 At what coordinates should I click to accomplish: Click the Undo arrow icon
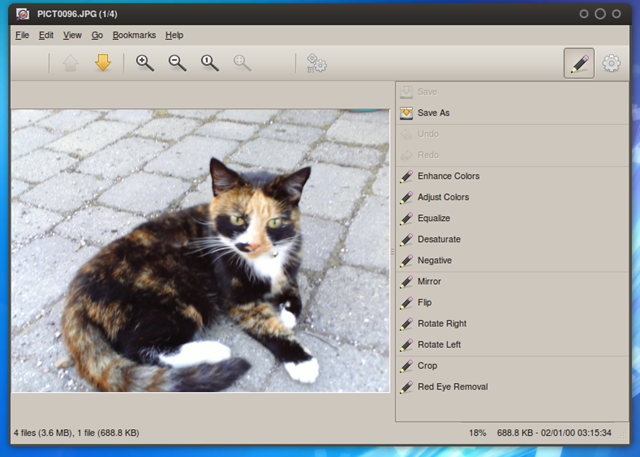406,134
